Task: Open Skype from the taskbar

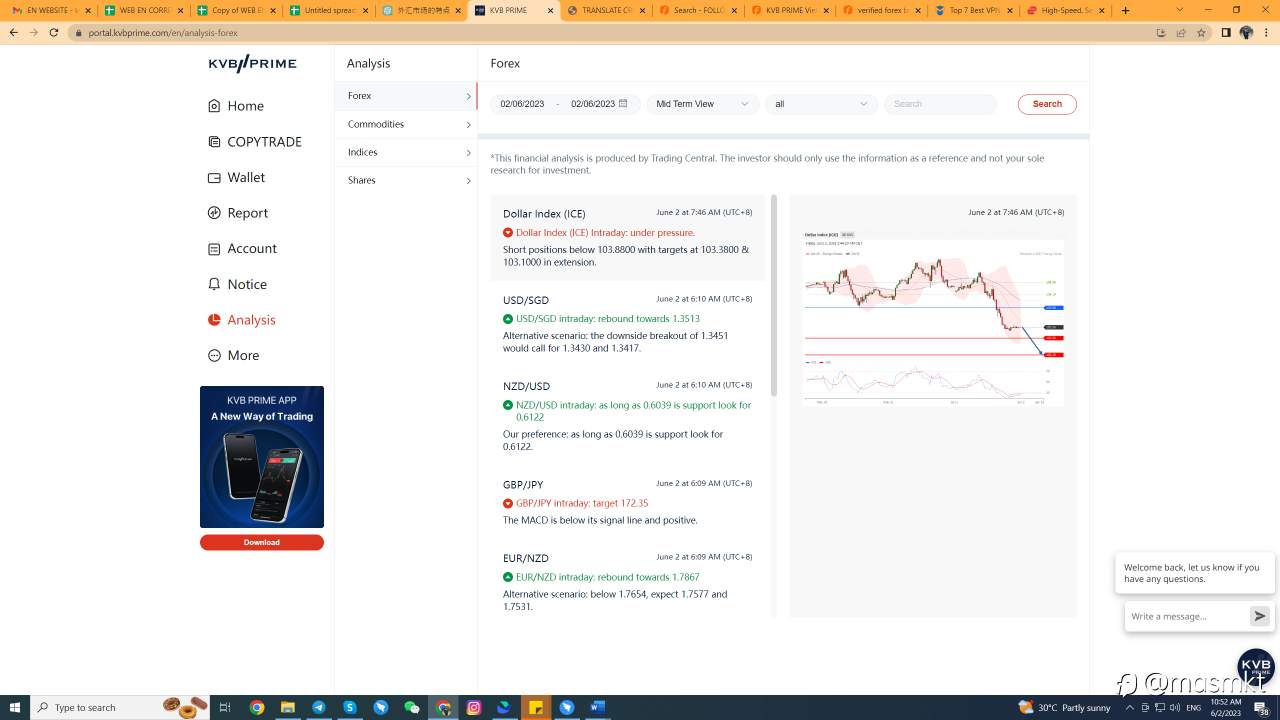Action: click(350, 707)
